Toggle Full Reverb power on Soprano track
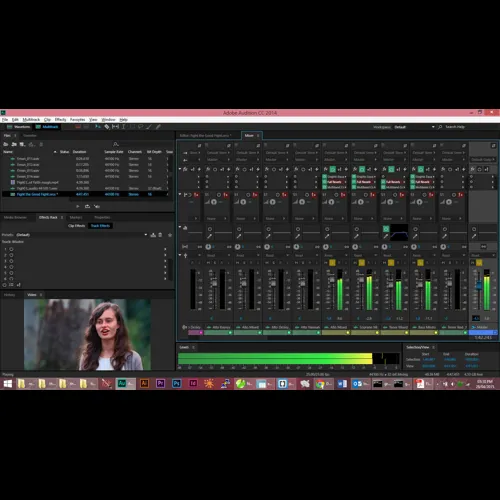Screen dimensions: 500x500 (x=354, y=182)
